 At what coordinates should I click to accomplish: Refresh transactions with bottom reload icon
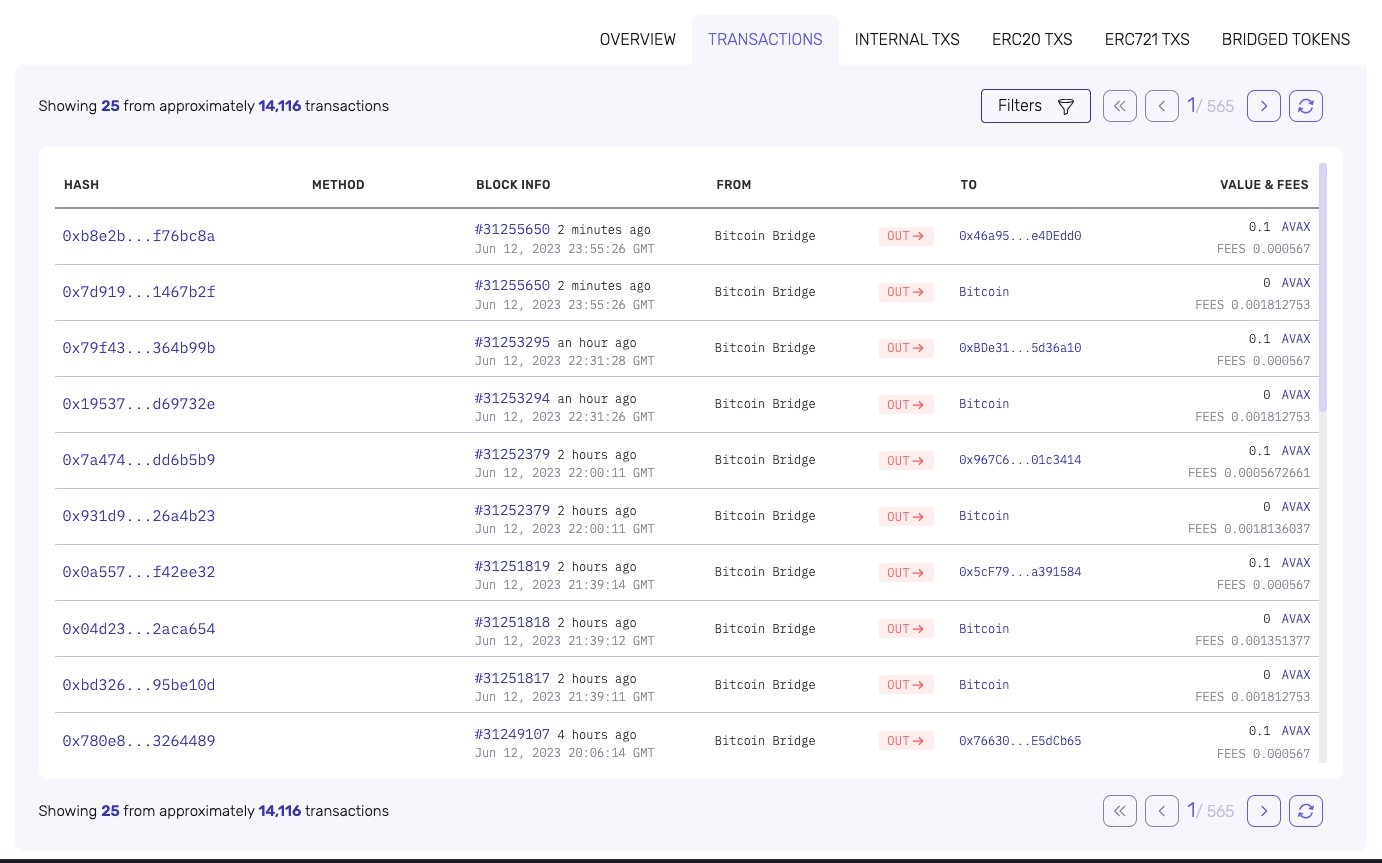pos(1306,811)
